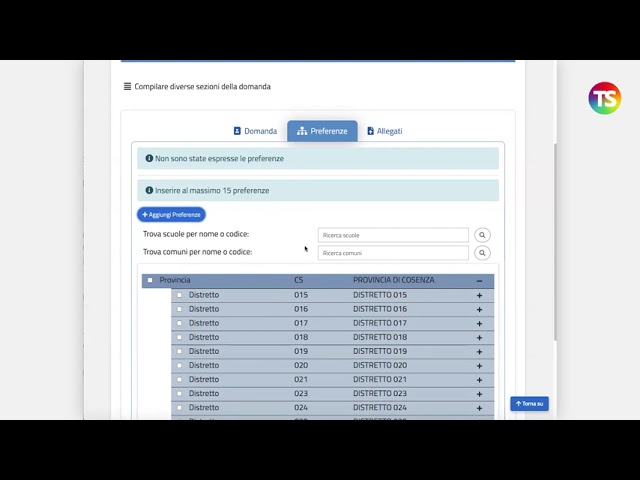Screen dimensions: 640x480
Task: Click the info icon in the 'Inserire al massimo 15' notice
Action: point(149,190)
